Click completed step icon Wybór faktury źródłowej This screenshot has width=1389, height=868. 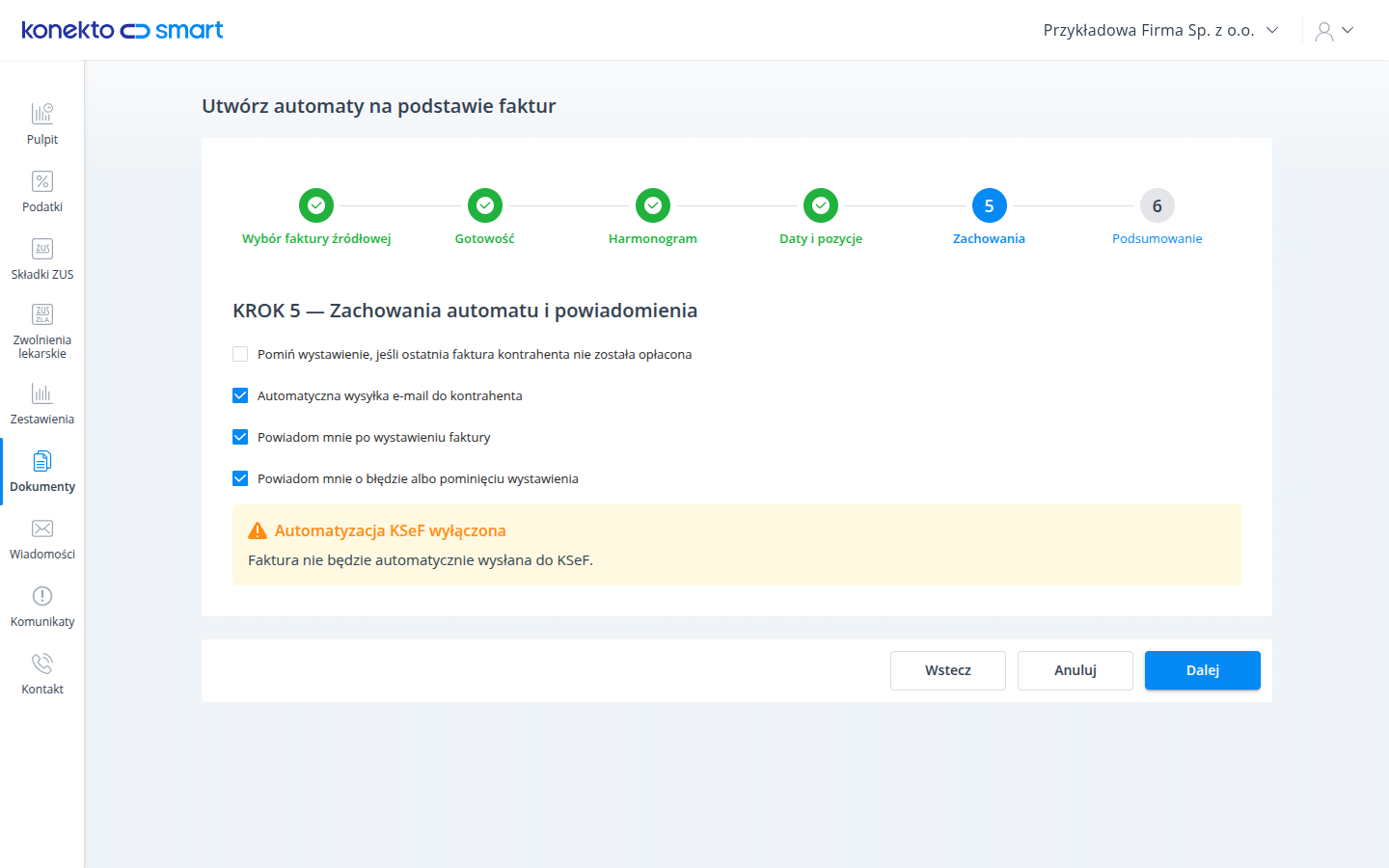click(x=316, y=205)
